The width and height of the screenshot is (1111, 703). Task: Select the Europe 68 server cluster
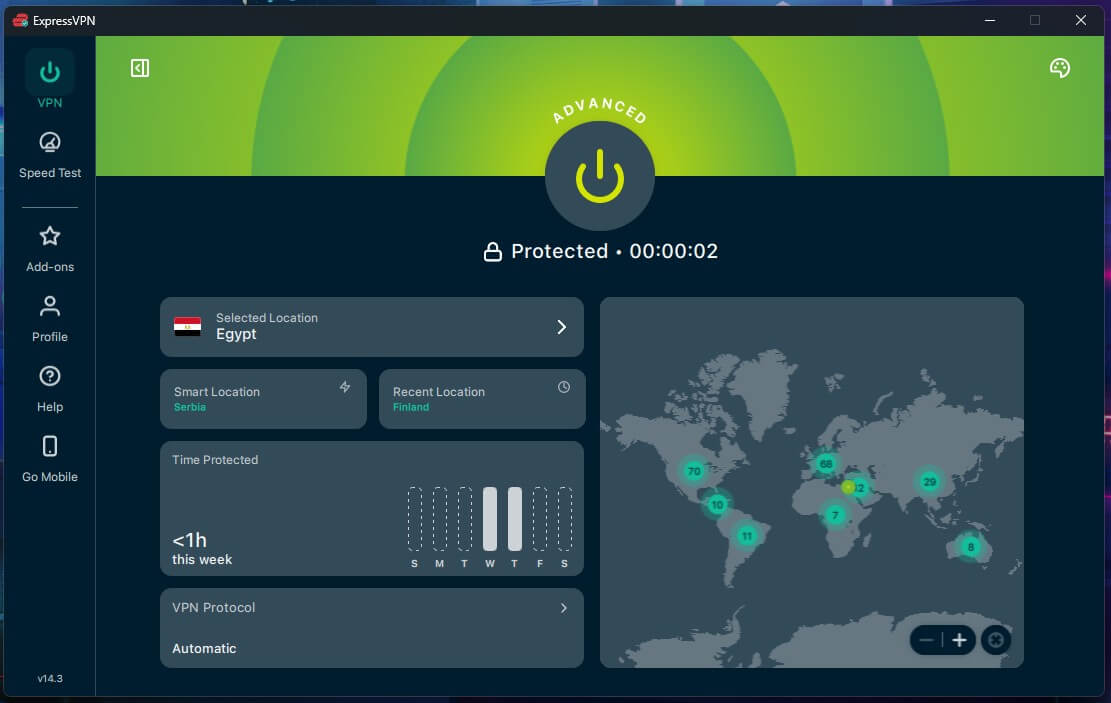pyautogui.click(x=825, y=464)
